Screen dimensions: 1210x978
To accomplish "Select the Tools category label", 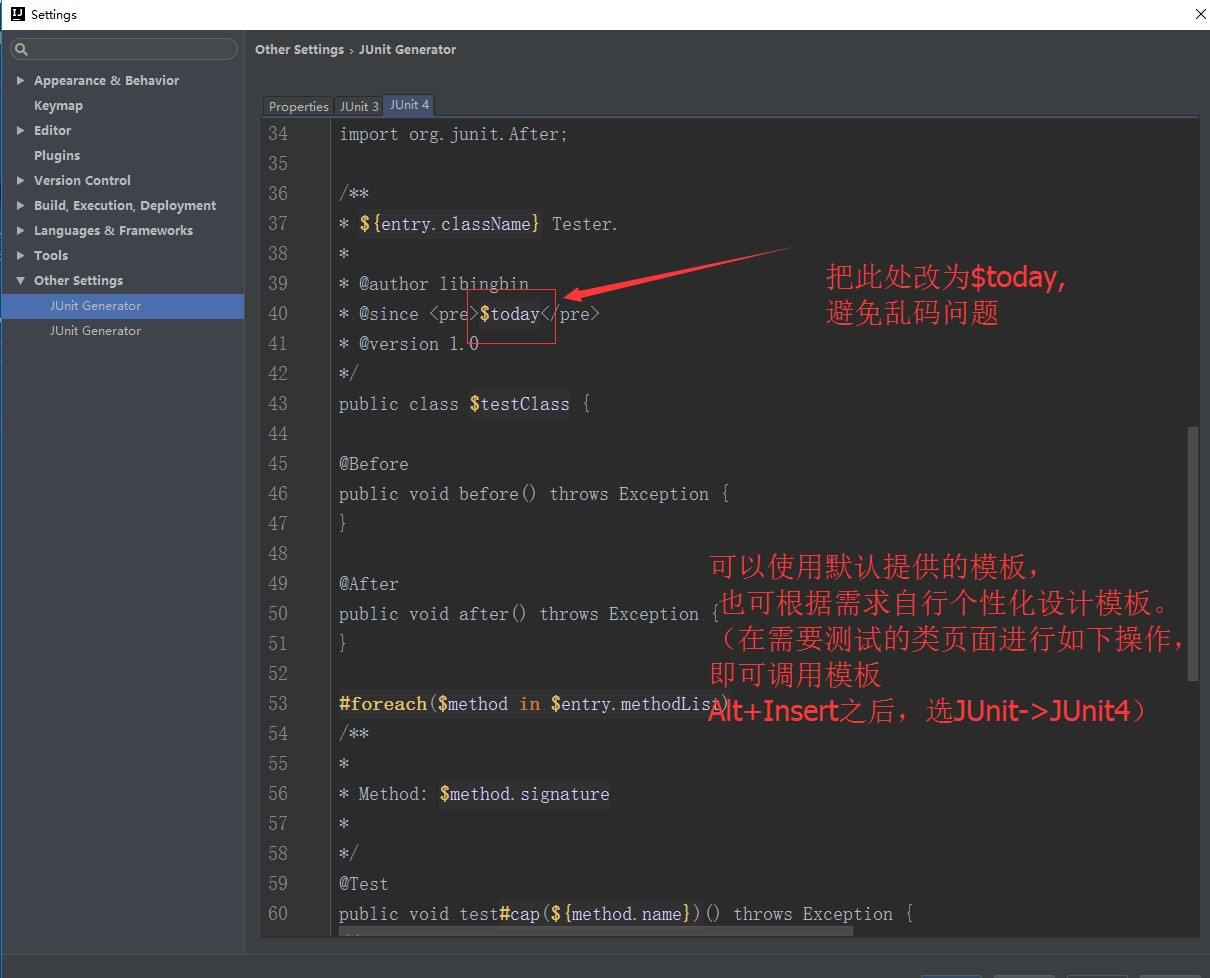I will point(51,255).
